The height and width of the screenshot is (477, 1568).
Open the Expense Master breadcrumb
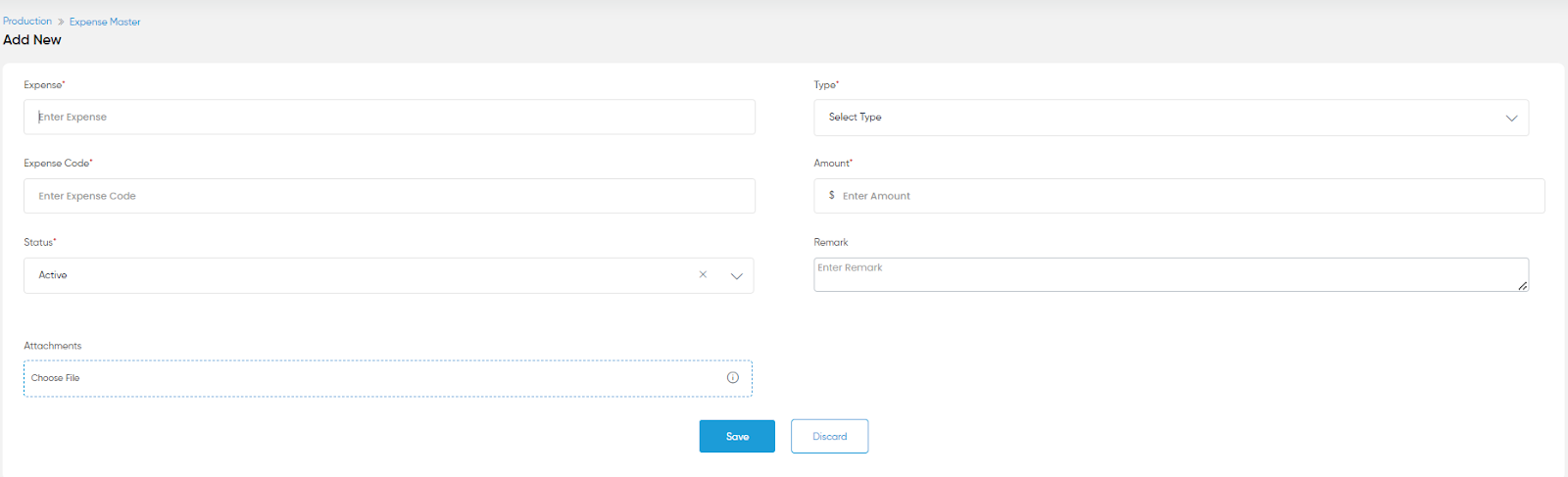click(x=105, y=22)
